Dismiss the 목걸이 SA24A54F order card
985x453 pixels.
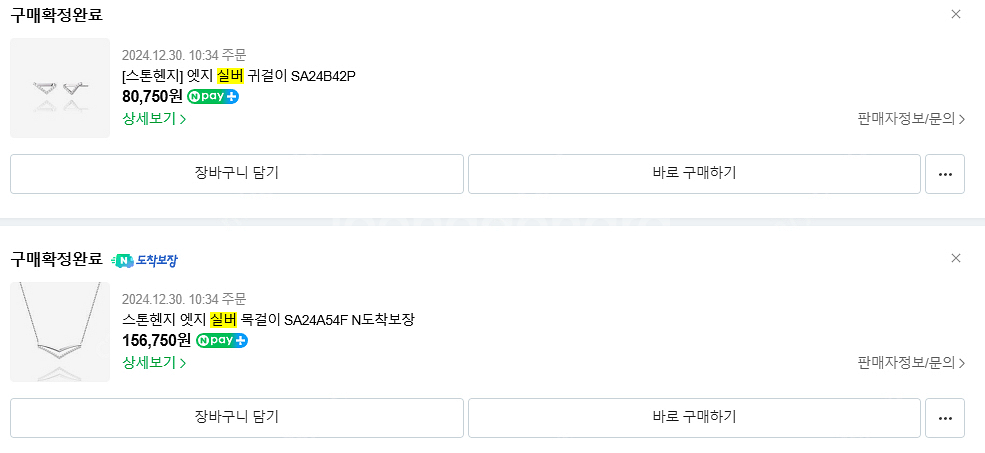(x=955, y=258)
